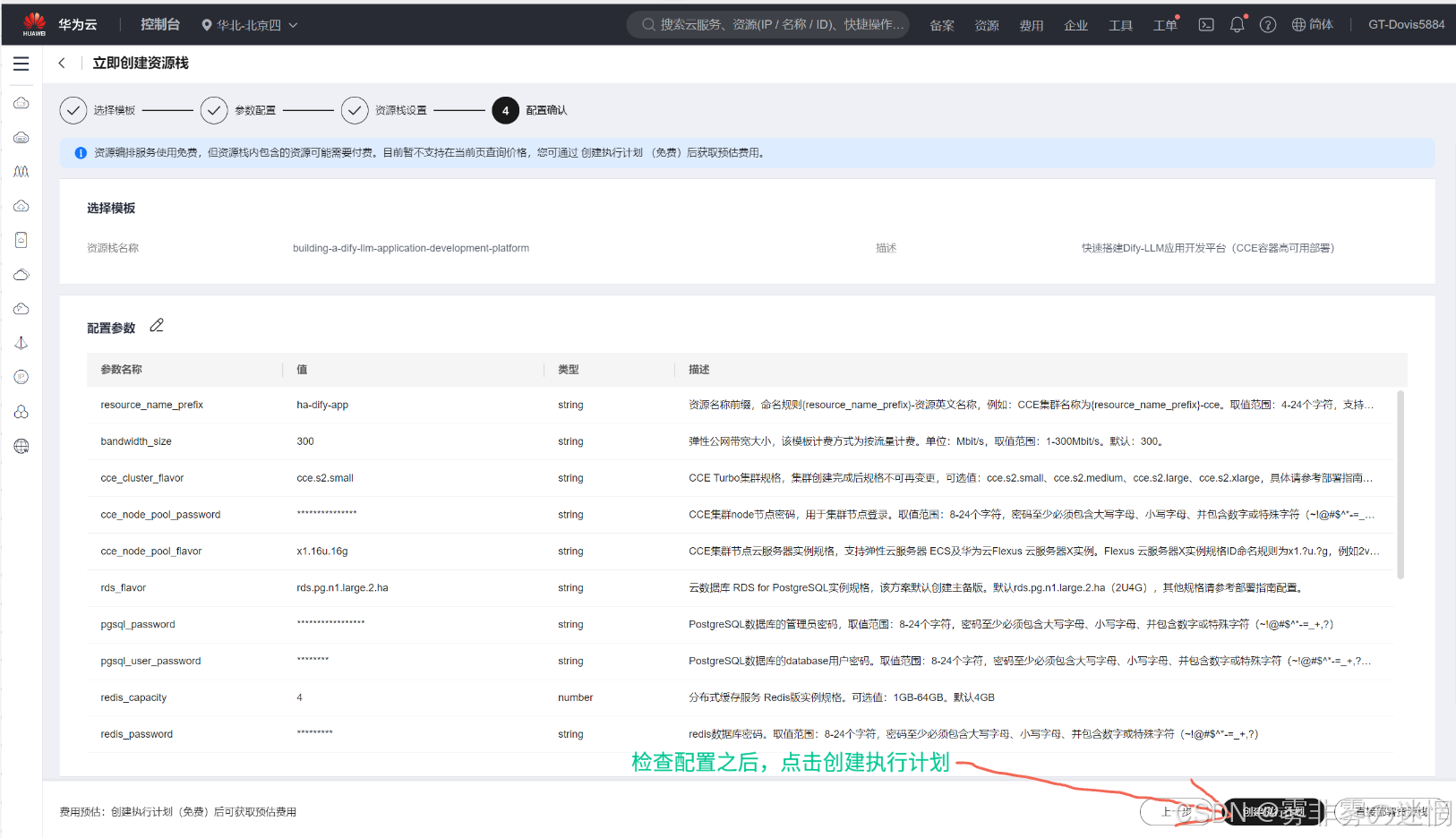Click the 描述 column header in the parameter table

[x=699, y=370]
